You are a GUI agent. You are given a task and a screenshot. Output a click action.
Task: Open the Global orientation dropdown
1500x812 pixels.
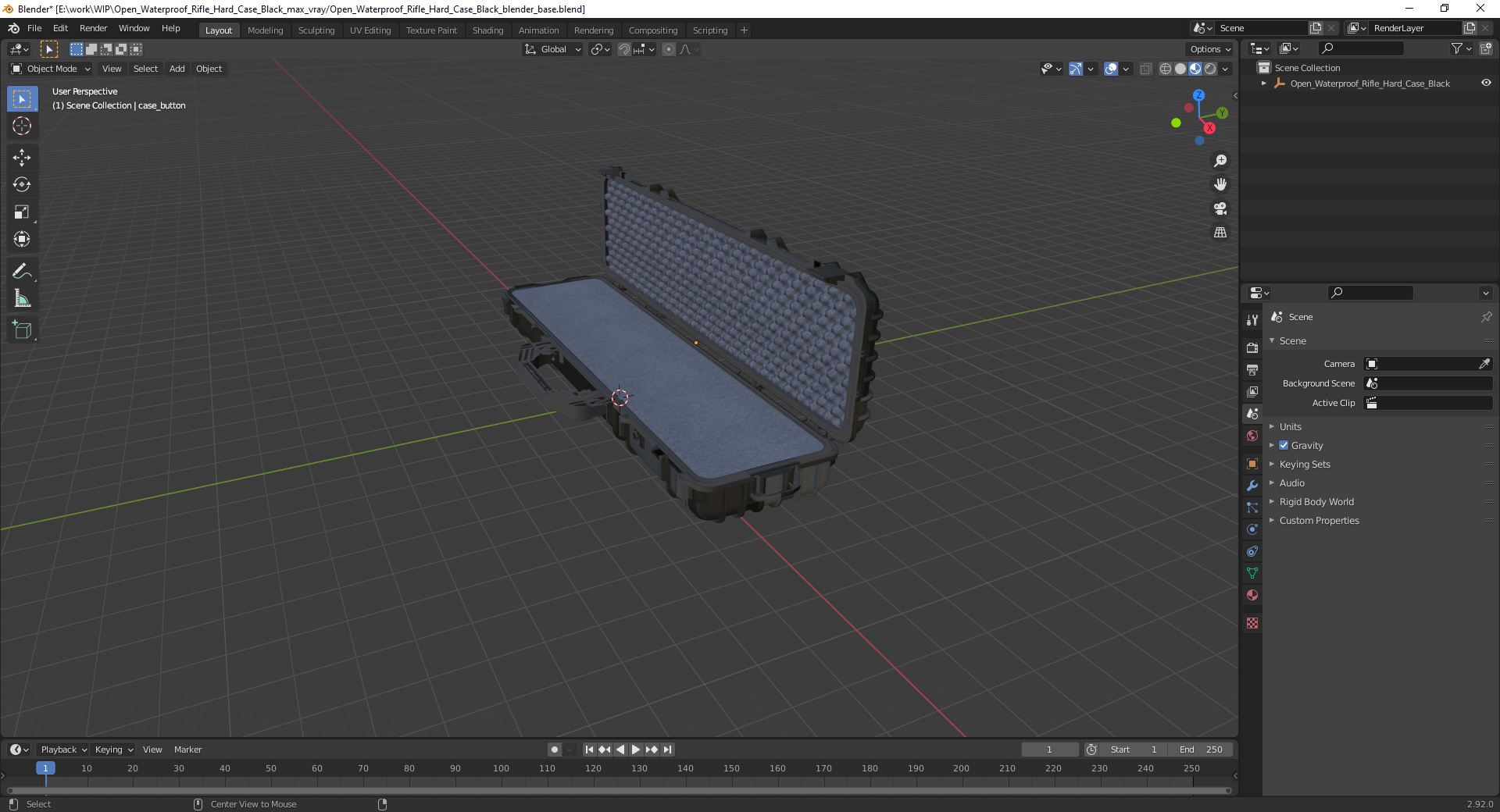(x=553, y=49)
